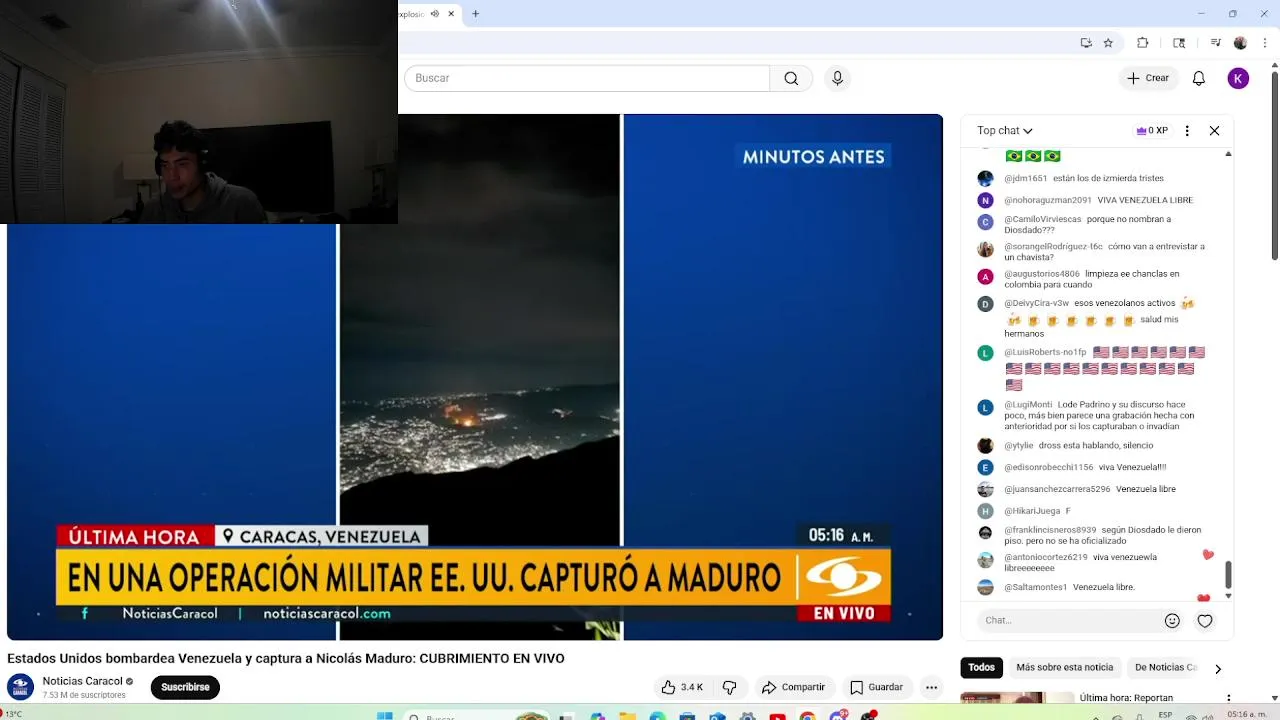Viewport: 1280px width, 720px height.
Task: Click the chat scrollbar up arrow
Action: coord(1228,153)
